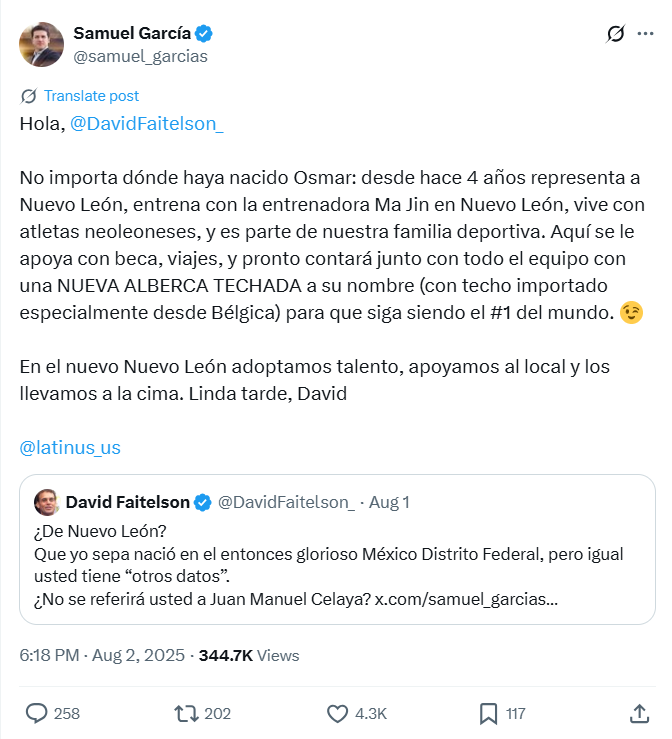672x739 pixels.
Task: Open the share post icon
Action: point(640,713)
